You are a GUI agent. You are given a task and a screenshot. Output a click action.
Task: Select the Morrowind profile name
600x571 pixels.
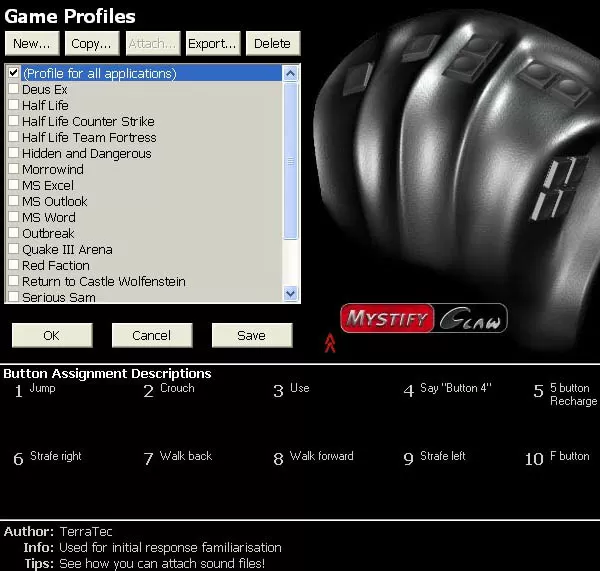coord(53,170)
